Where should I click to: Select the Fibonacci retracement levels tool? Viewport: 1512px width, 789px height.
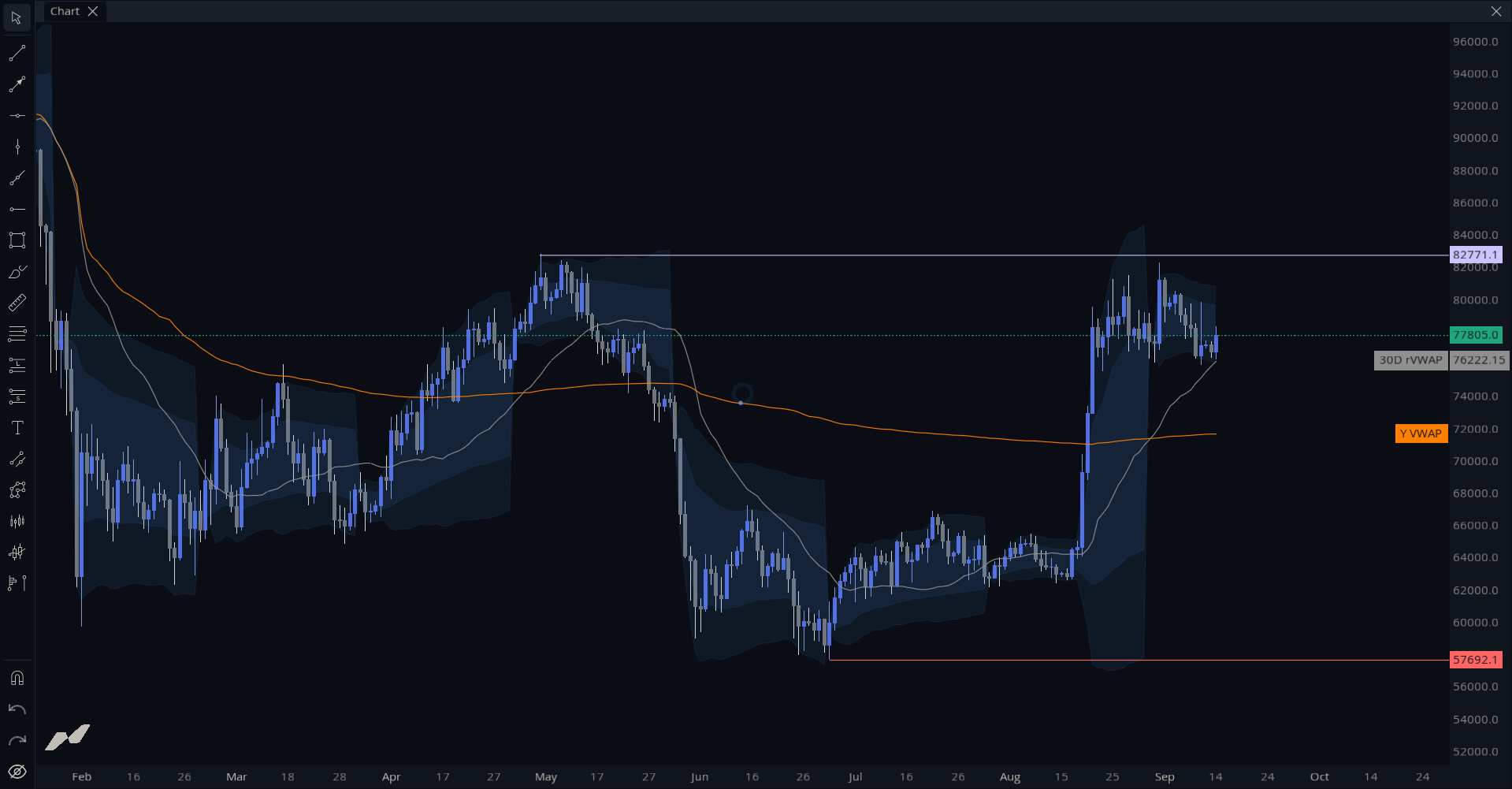click(x=17, y=334)
